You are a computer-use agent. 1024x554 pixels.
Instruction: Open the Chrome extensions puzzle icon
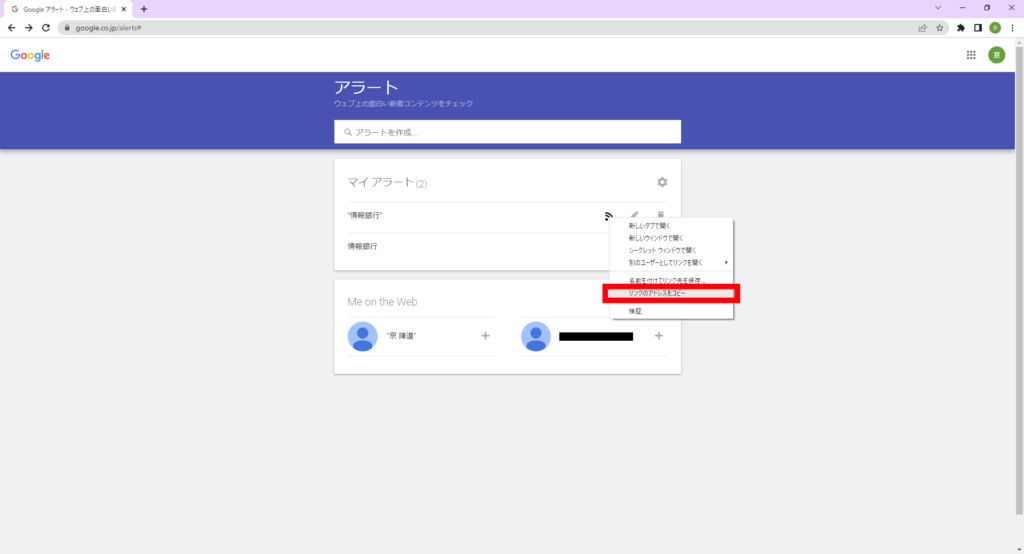[961, 28]
